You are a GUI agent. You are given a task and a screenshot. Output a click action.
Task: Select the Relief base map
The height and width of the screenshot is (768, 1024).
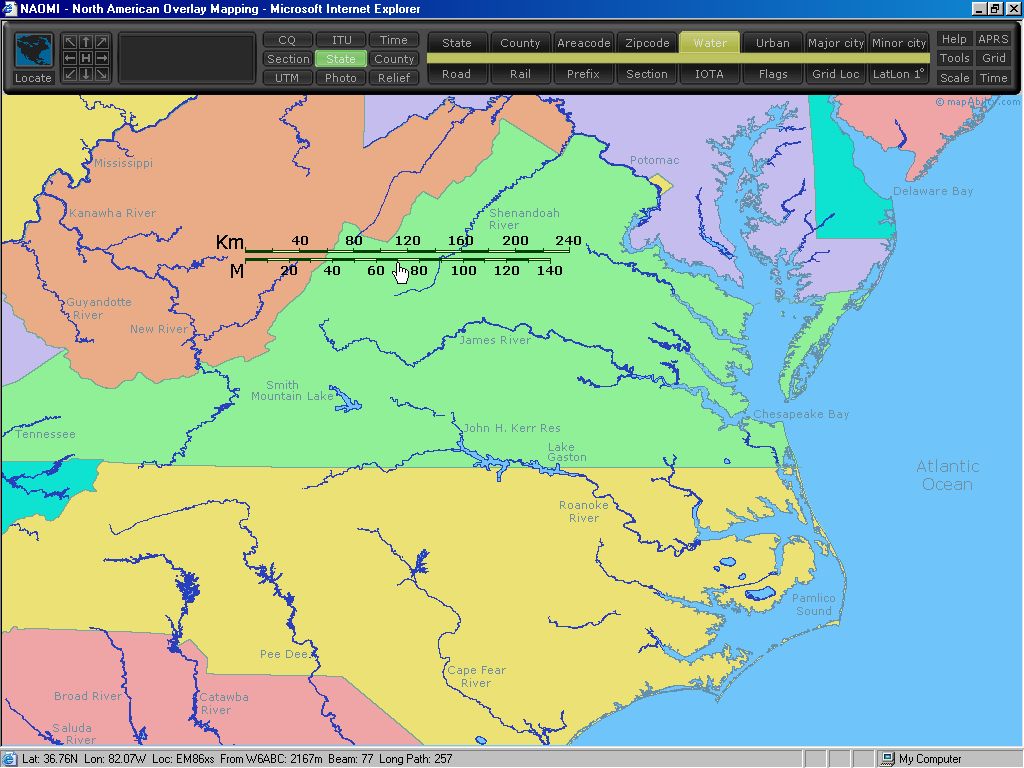click(394, 78)
